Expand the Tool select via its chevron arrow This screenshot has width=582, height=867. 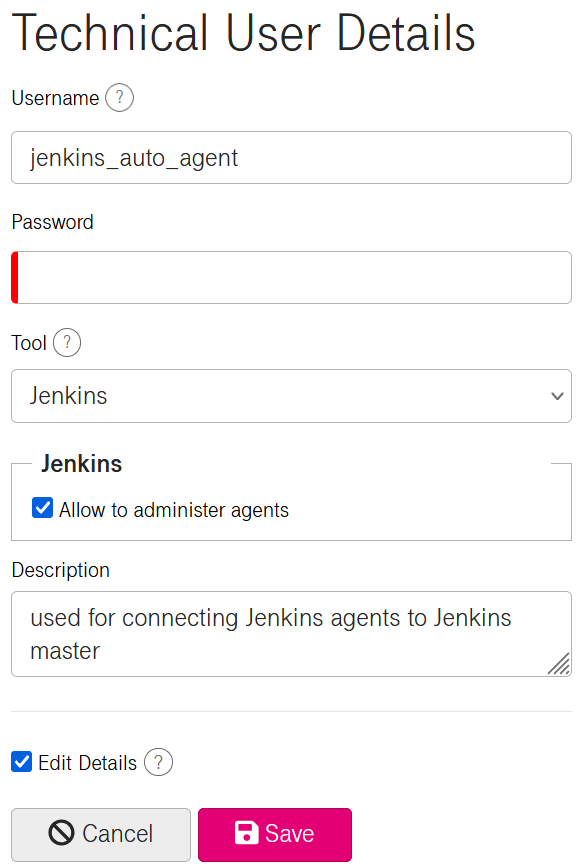[557, 396]
